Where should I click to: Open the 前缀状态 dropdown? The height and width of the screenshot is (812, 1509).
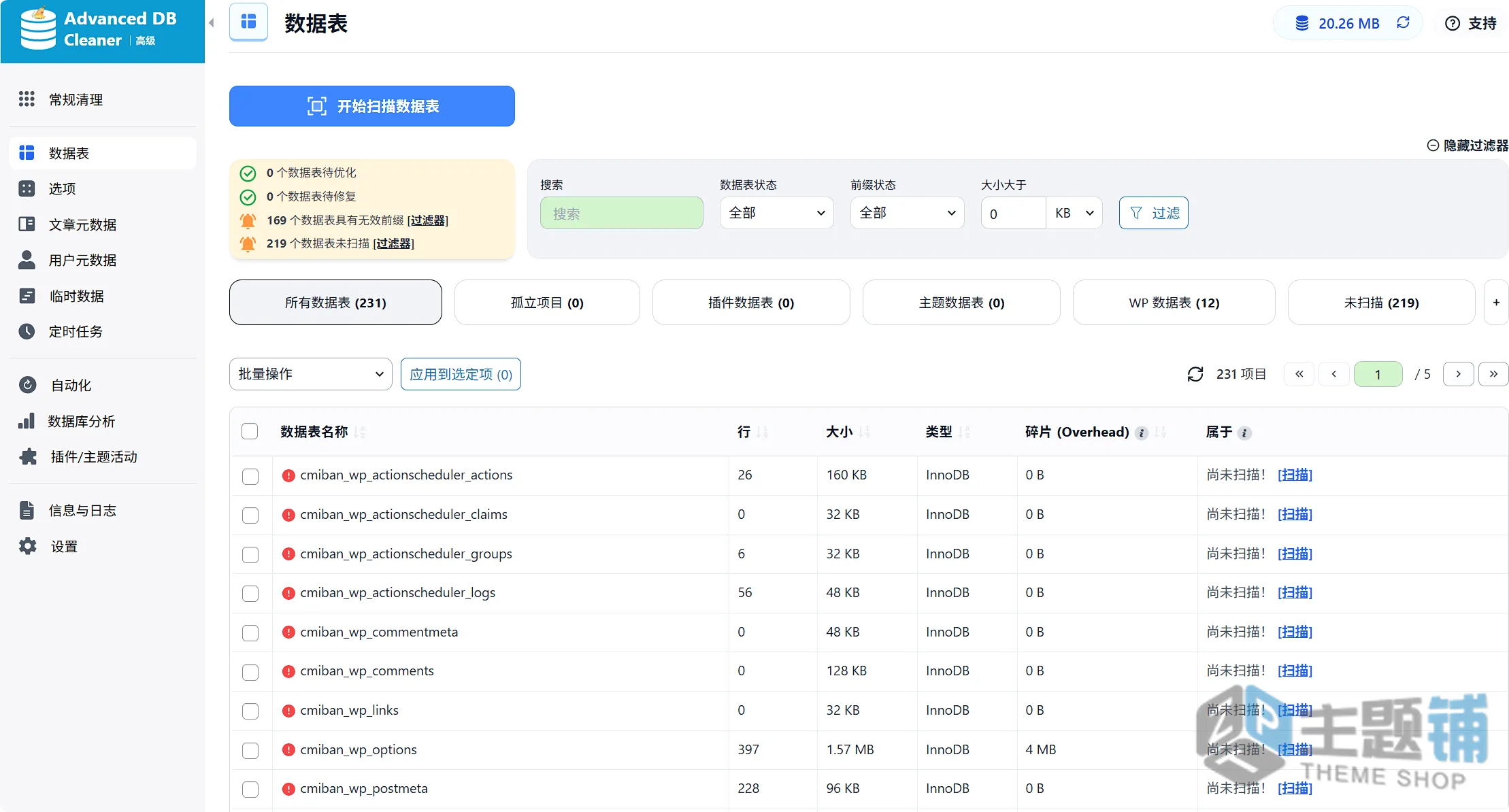coord(907,213)
